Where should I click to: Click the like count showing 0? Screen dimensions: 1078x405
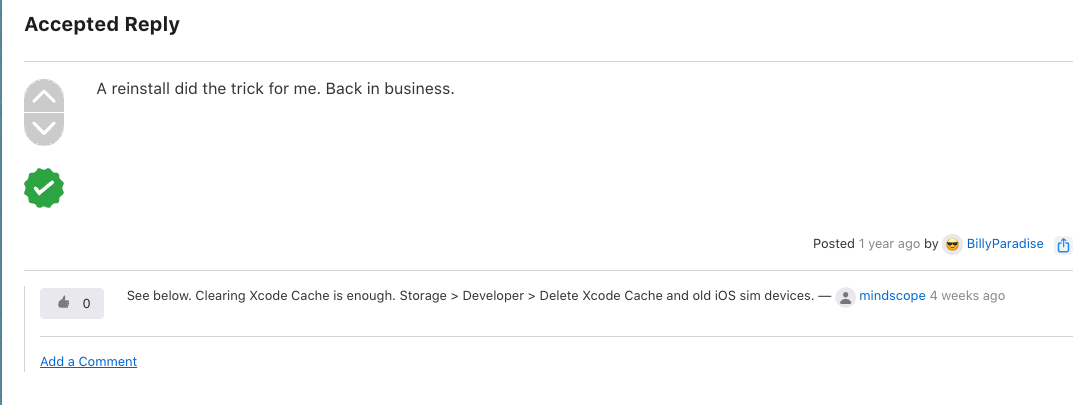click(86, 303)
